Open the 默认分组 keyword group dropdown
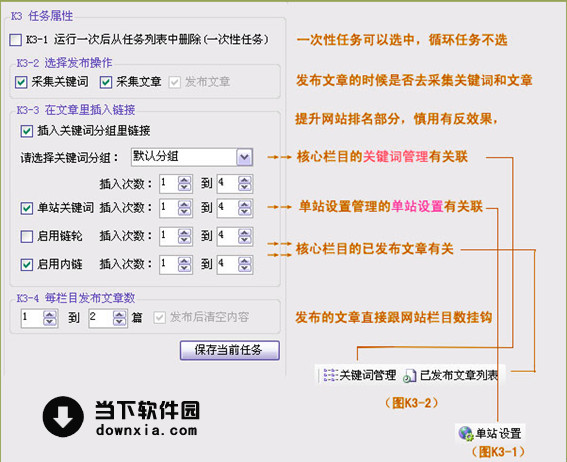 point(244,157)
